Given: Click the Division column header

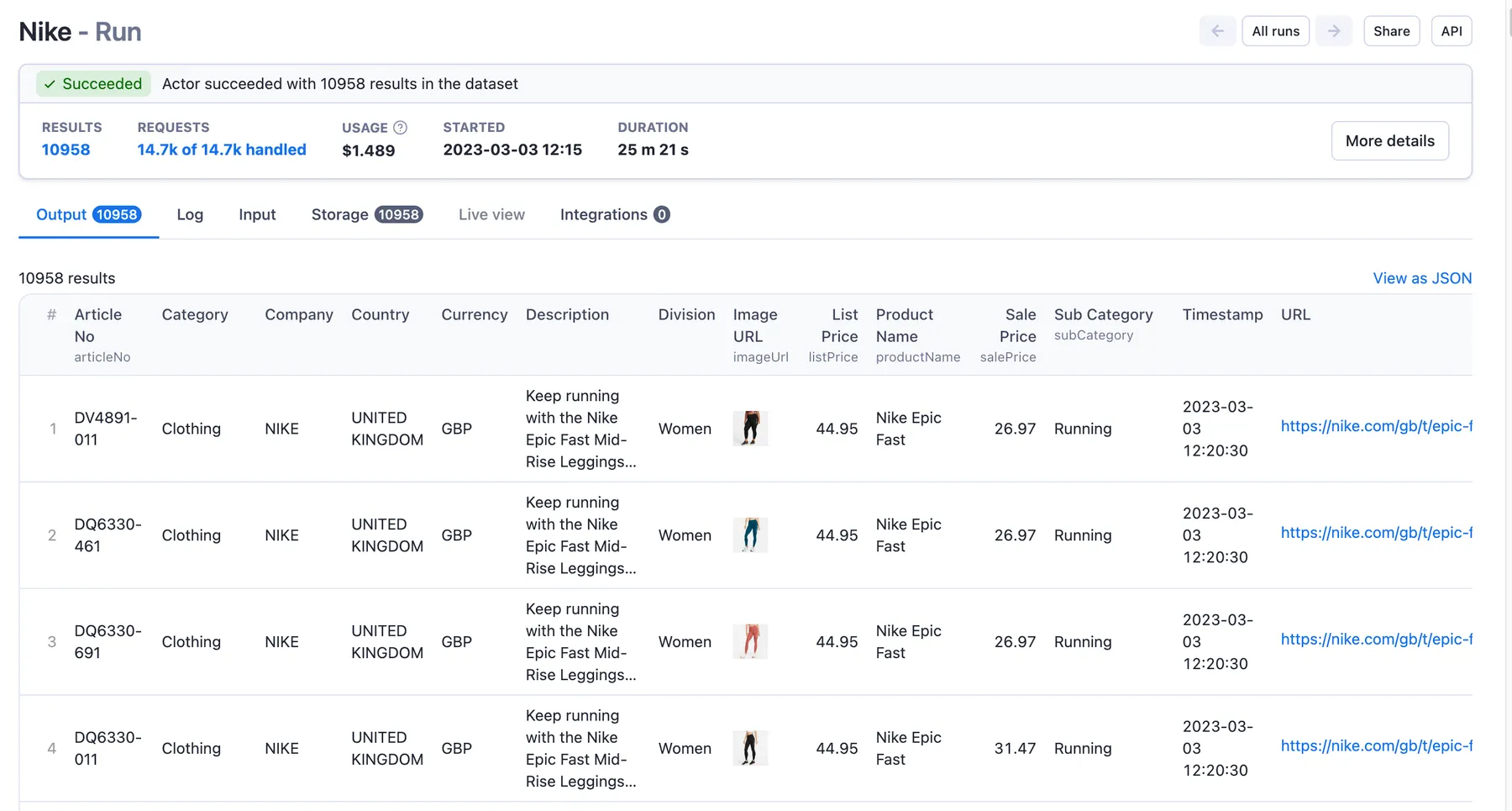Looking at the screenshot, I should point(686,315).
